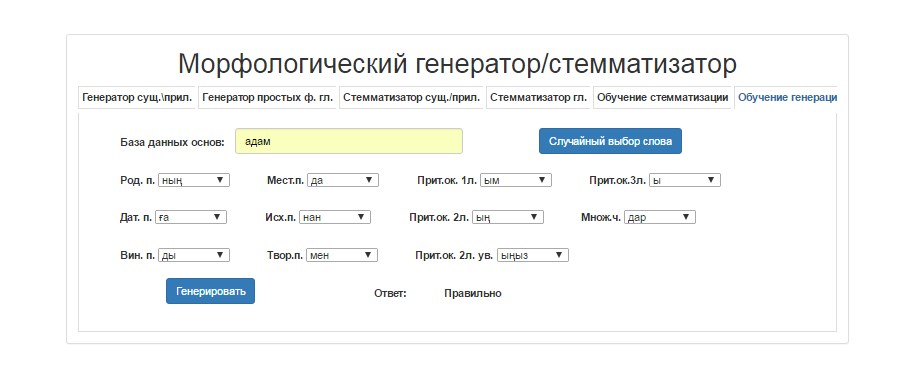The width and height of the screenshot is (901, 371).
Task: Click the База данных основ: label
Action: tap(172, 142)
